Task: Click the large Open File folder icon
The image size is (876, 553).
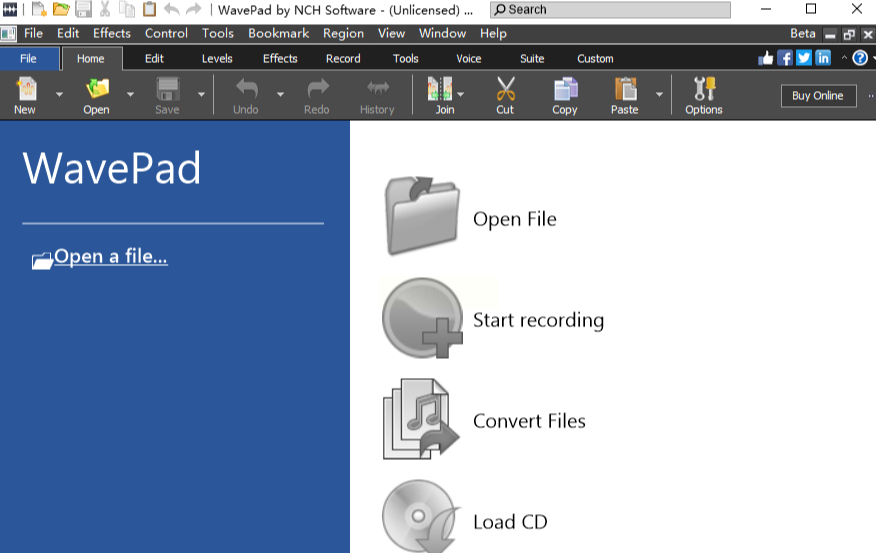Action: tap(422, 217)
